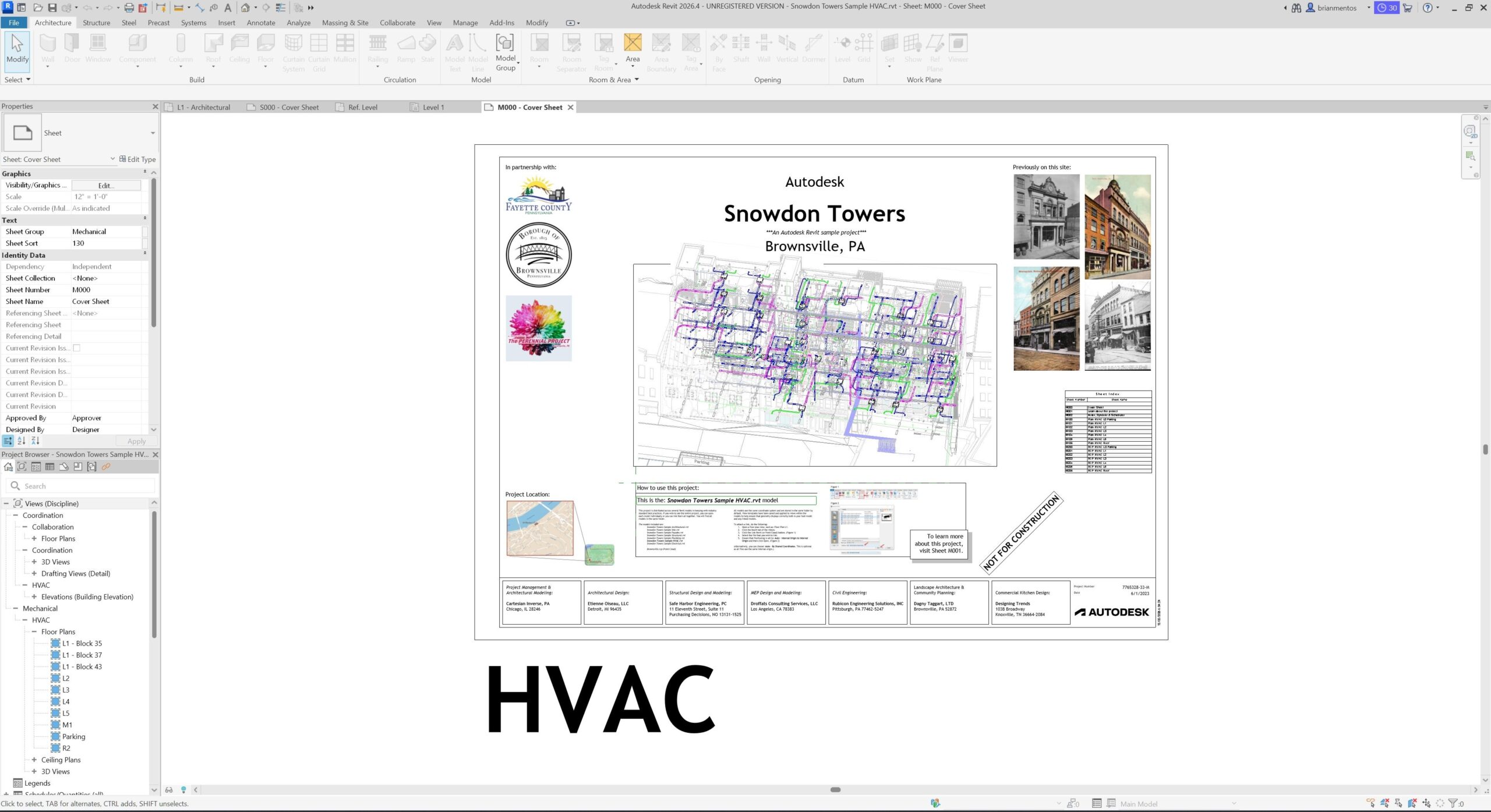This screenshot has width=1491, height=812.
Task: Sort properties alphabetically ascending A-Z
Action: (22, 441)
